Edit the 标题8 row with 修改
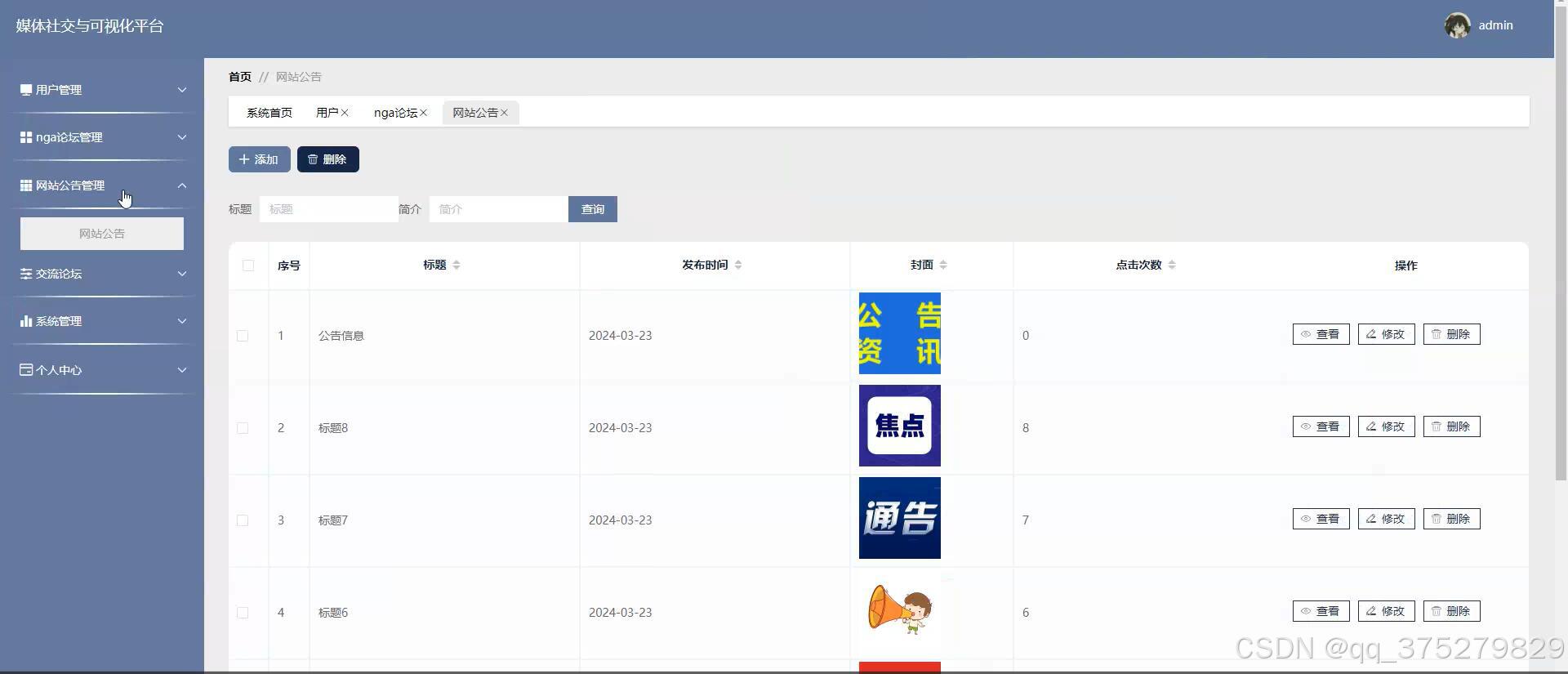1568x674 pixels. pos(1386,426)
